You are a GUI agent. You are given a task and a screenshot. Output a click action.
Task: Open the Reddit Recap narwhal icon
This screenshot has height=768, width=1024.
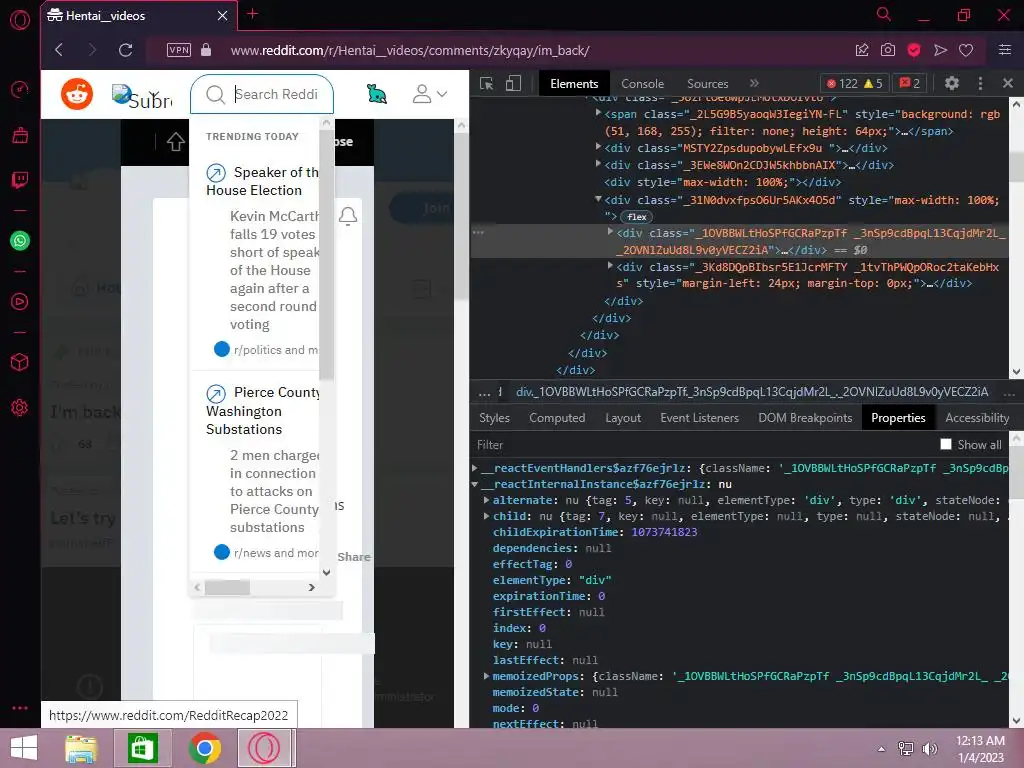point(377,94)
